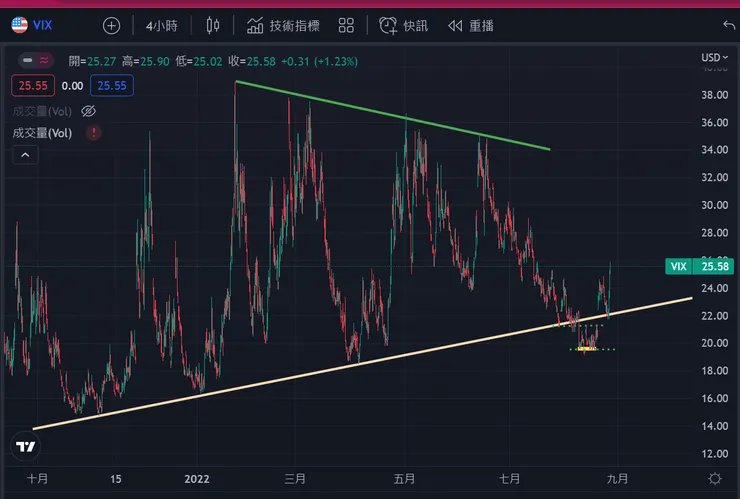Click the undo arrow icon

(729, 25)
